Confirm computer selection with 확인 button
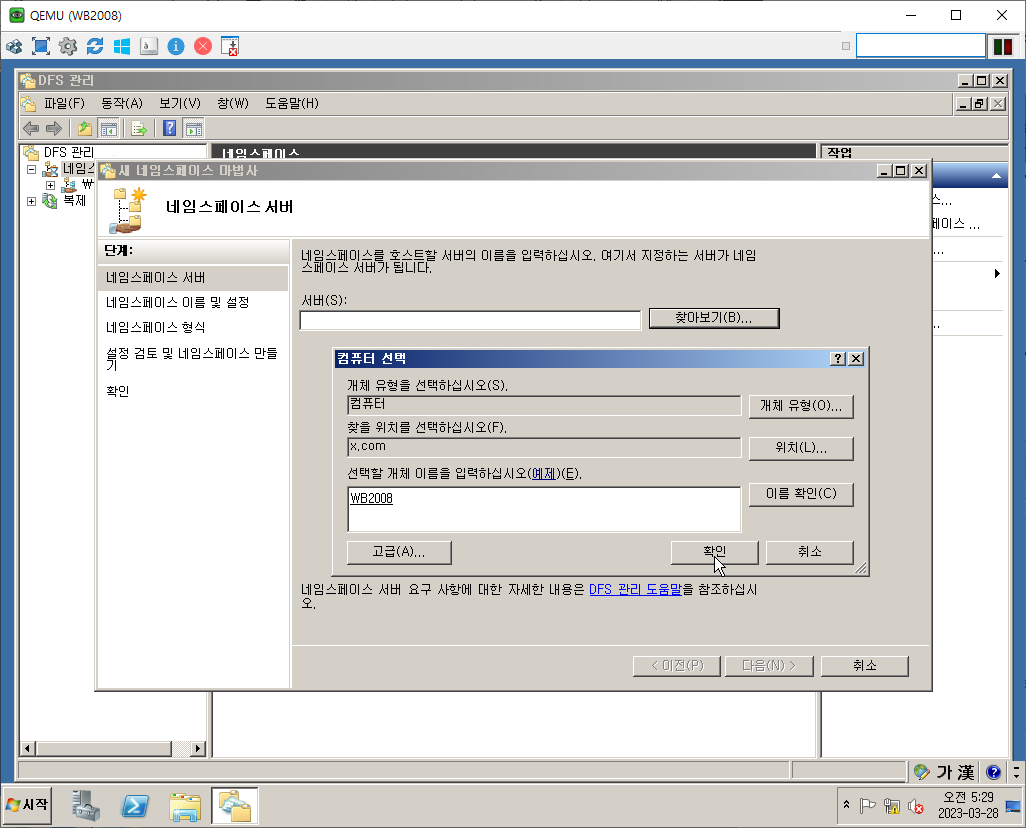Image resolution: width=1026 pixels, height=828 pixels. [715, 552]
